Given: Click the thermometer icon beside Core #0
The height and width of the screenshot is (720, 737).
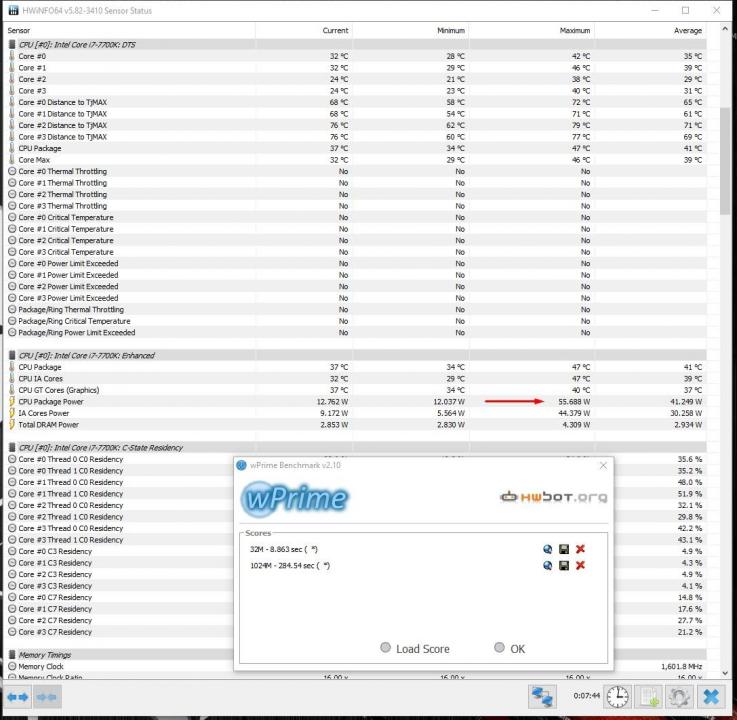Looking at the screenshot, I should pyautogui.click(x=12, y=56).
